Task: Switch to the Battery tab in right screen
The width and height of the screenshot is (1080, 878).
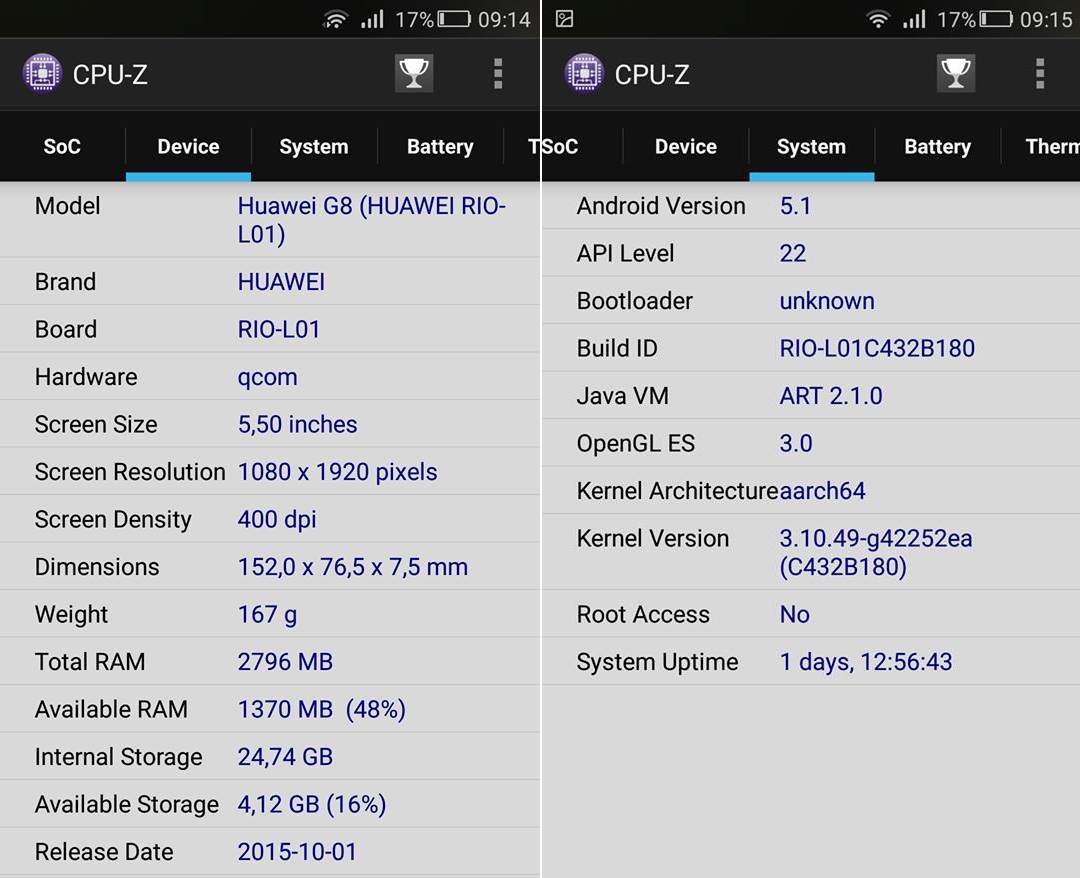Action: click(x=937, y=147)
